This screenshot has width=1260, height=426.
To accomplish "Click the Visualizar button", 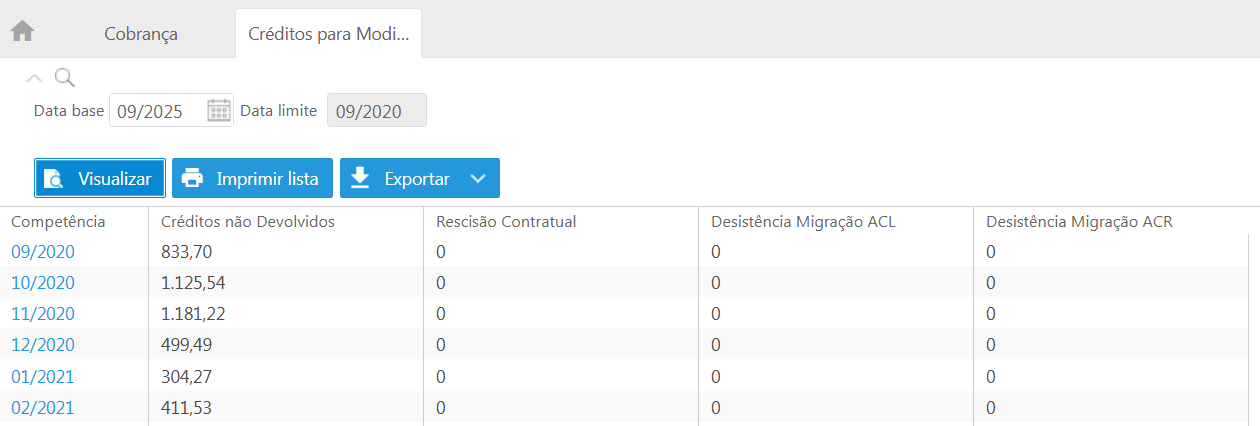I will coord(100,179).
